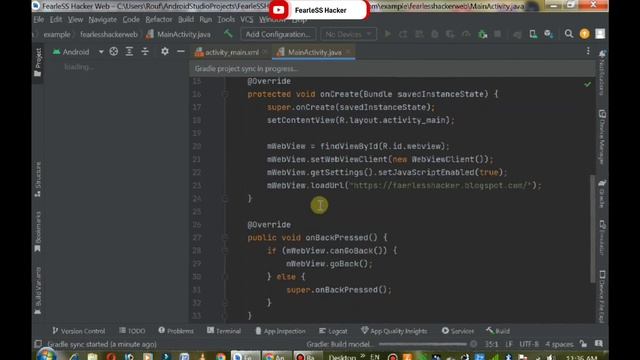Screen dimensions: 640x360
Task: Open App Quality Insights tool window
Action: [x=394, y=331]
